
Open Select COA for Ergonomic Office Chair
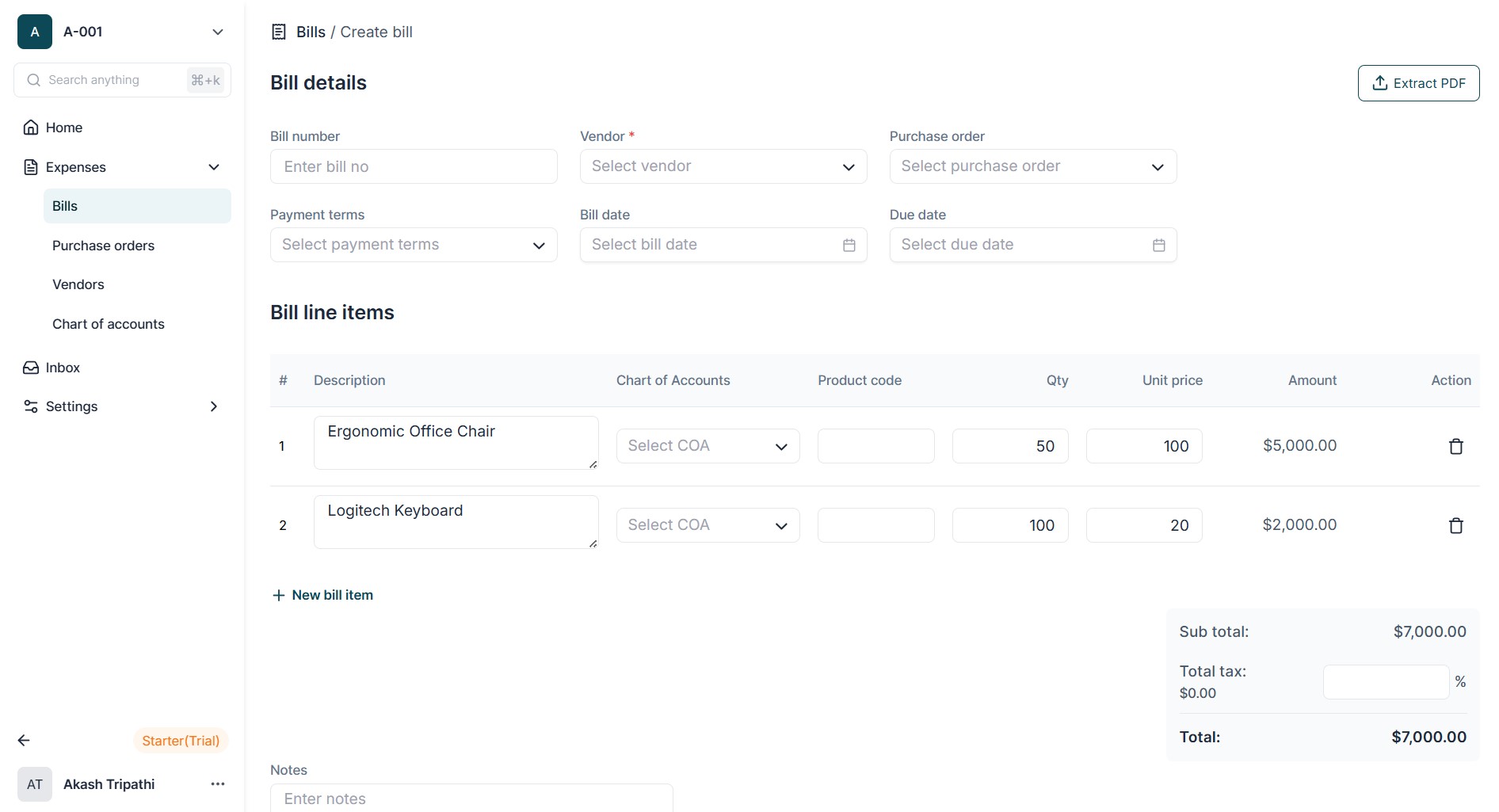click(708, 446)
